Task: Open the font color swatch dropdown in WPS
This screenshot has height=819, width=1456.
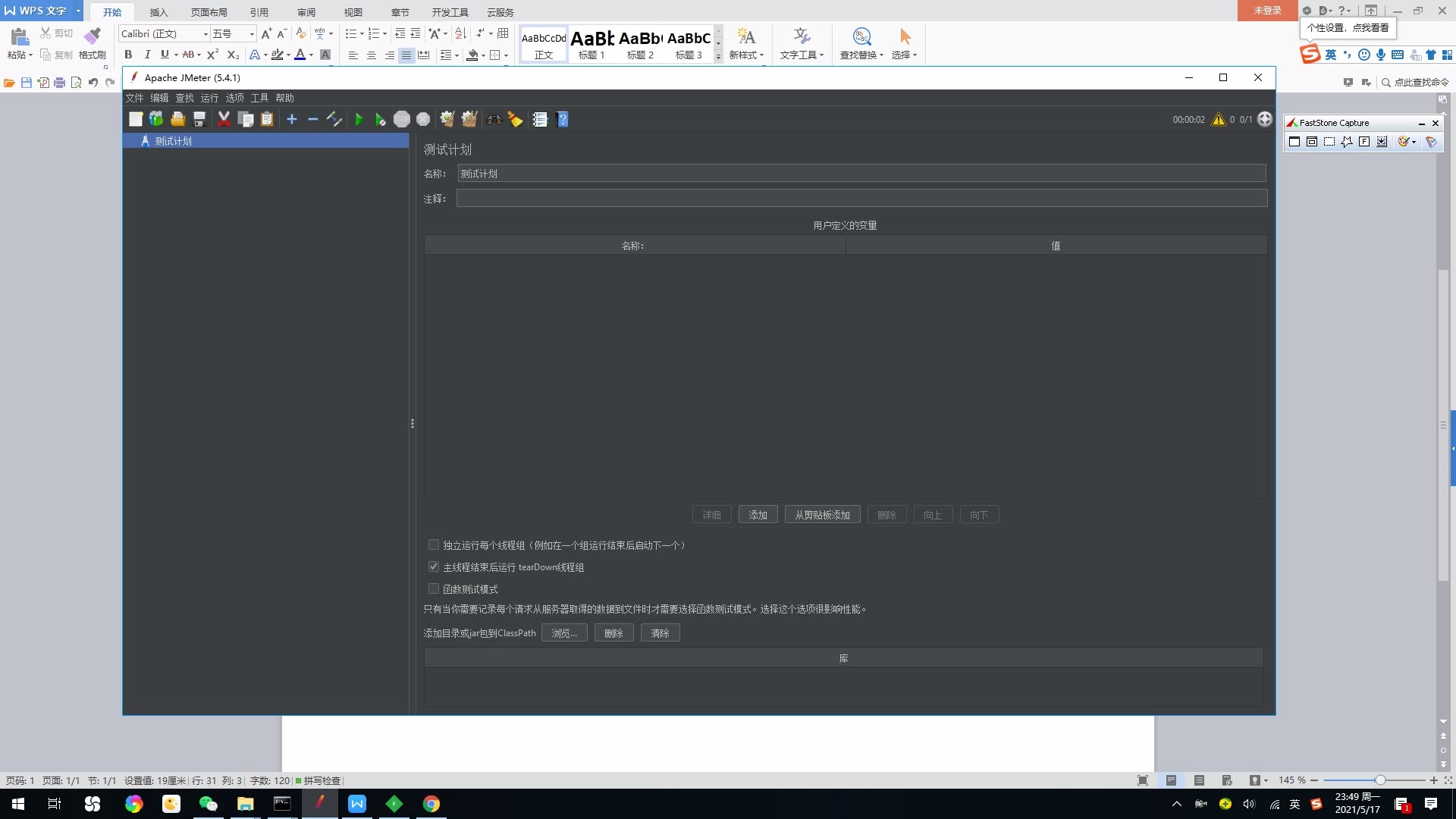Action: 310,55
